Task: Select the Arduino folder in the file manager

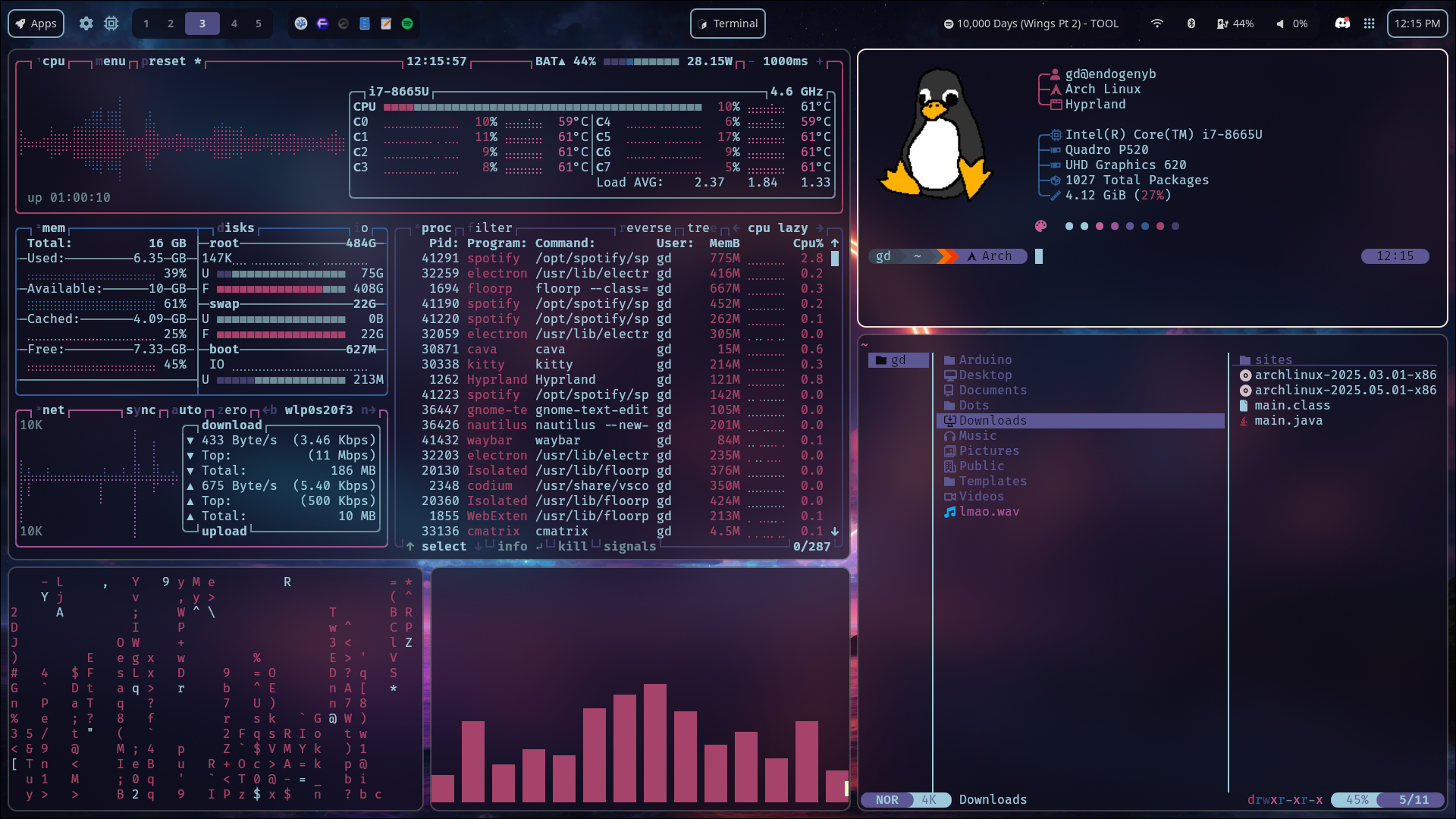Action: 977,359
